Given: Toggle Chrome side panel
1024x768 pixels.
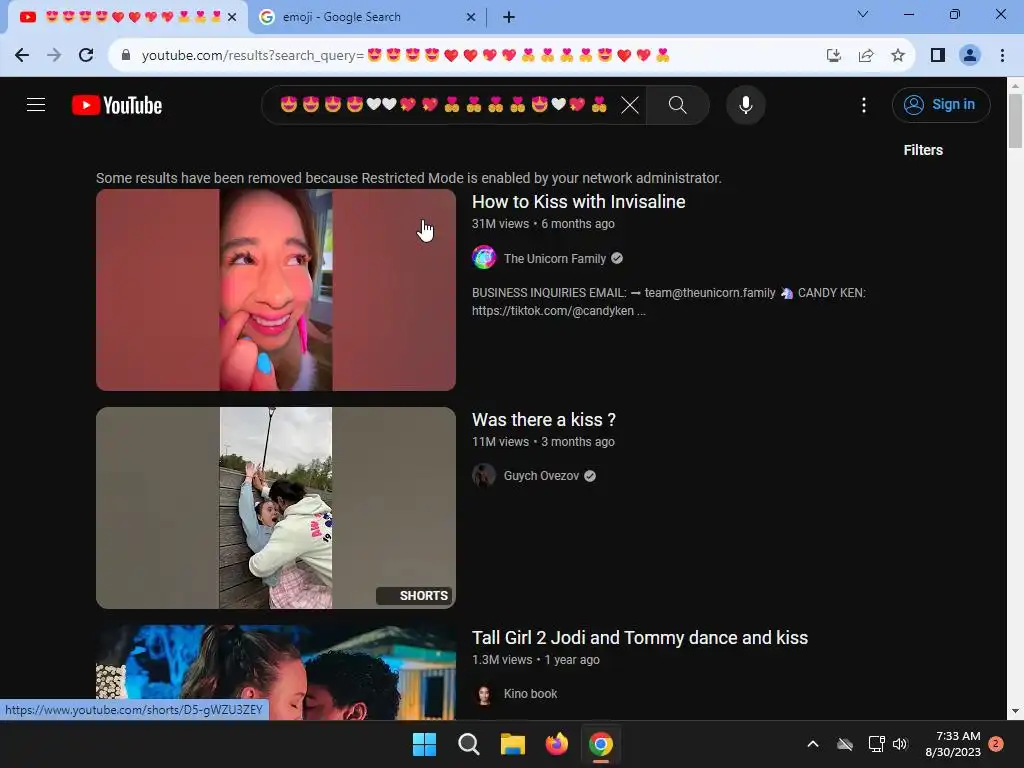Looking at the screenshot, I should click(938, 56).
